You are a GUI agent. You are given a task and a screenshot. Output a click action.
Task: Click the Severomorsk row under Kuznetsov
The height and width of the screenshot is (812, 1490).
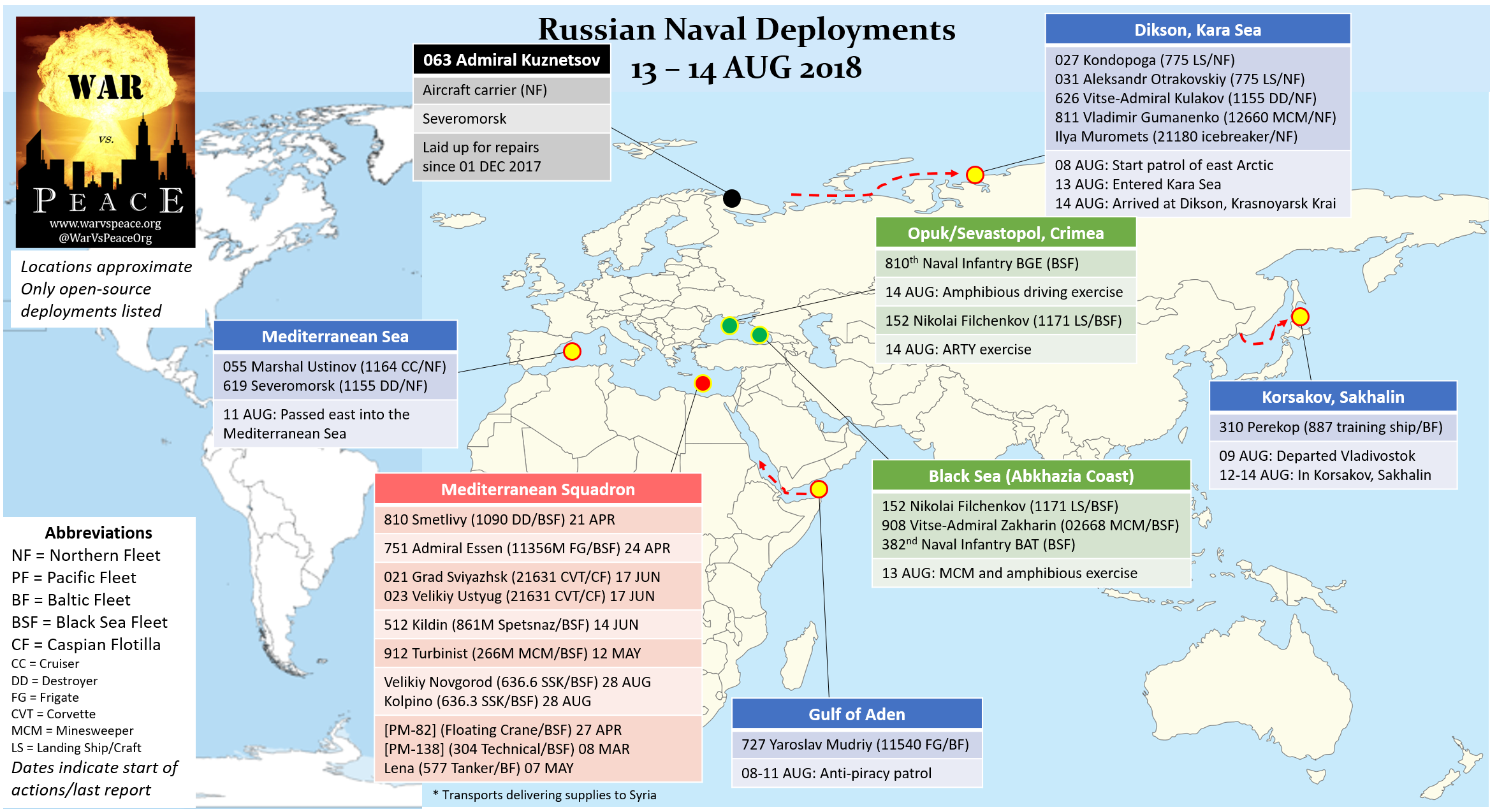[x=512, y=119]
